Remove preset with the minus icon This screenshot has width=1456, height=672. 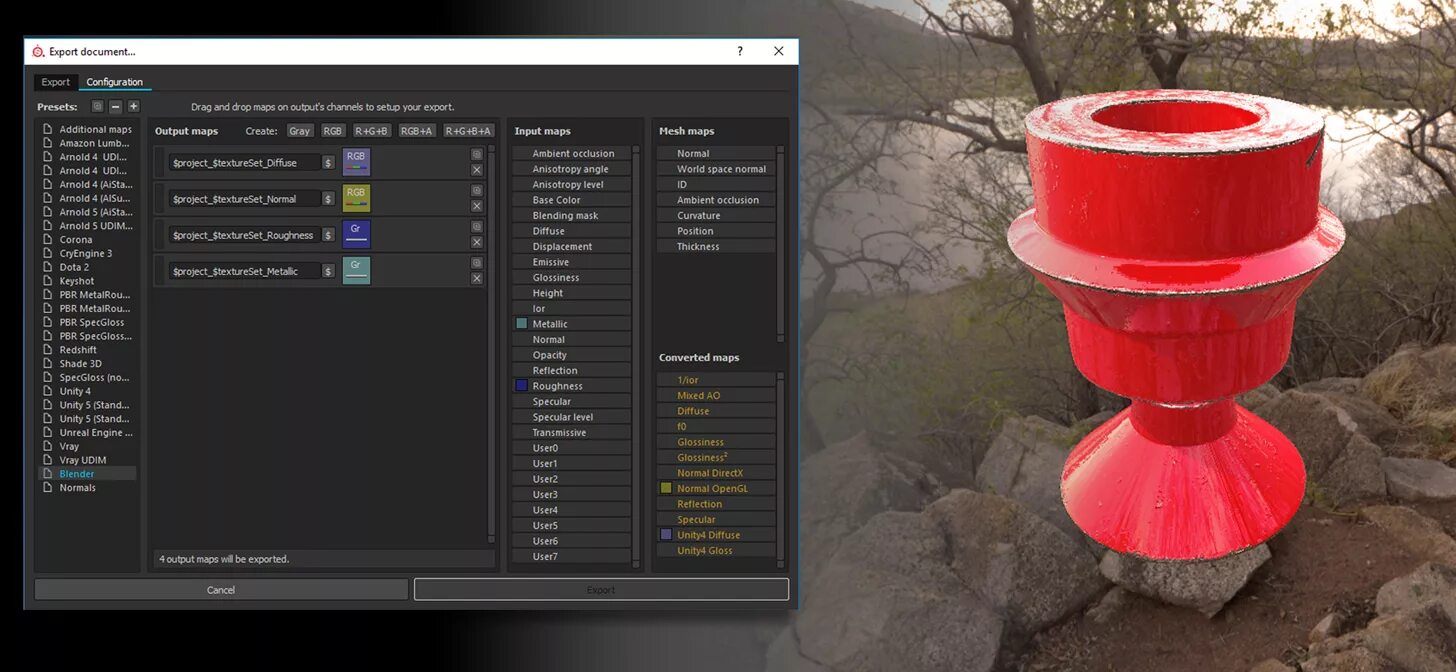(116, 106)
